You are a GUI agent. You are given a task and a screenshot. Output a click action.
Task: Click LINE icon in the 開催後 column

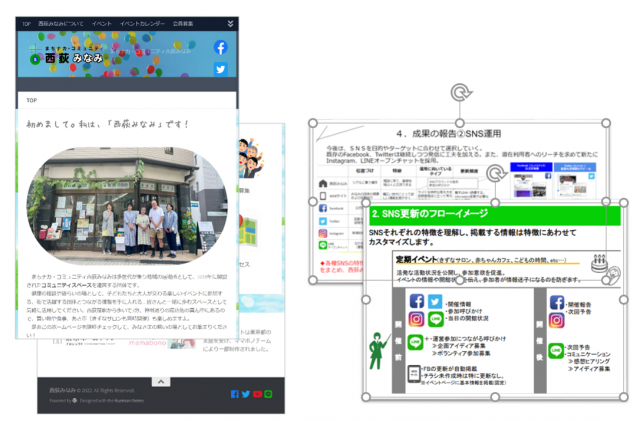[x=556, y=351]
